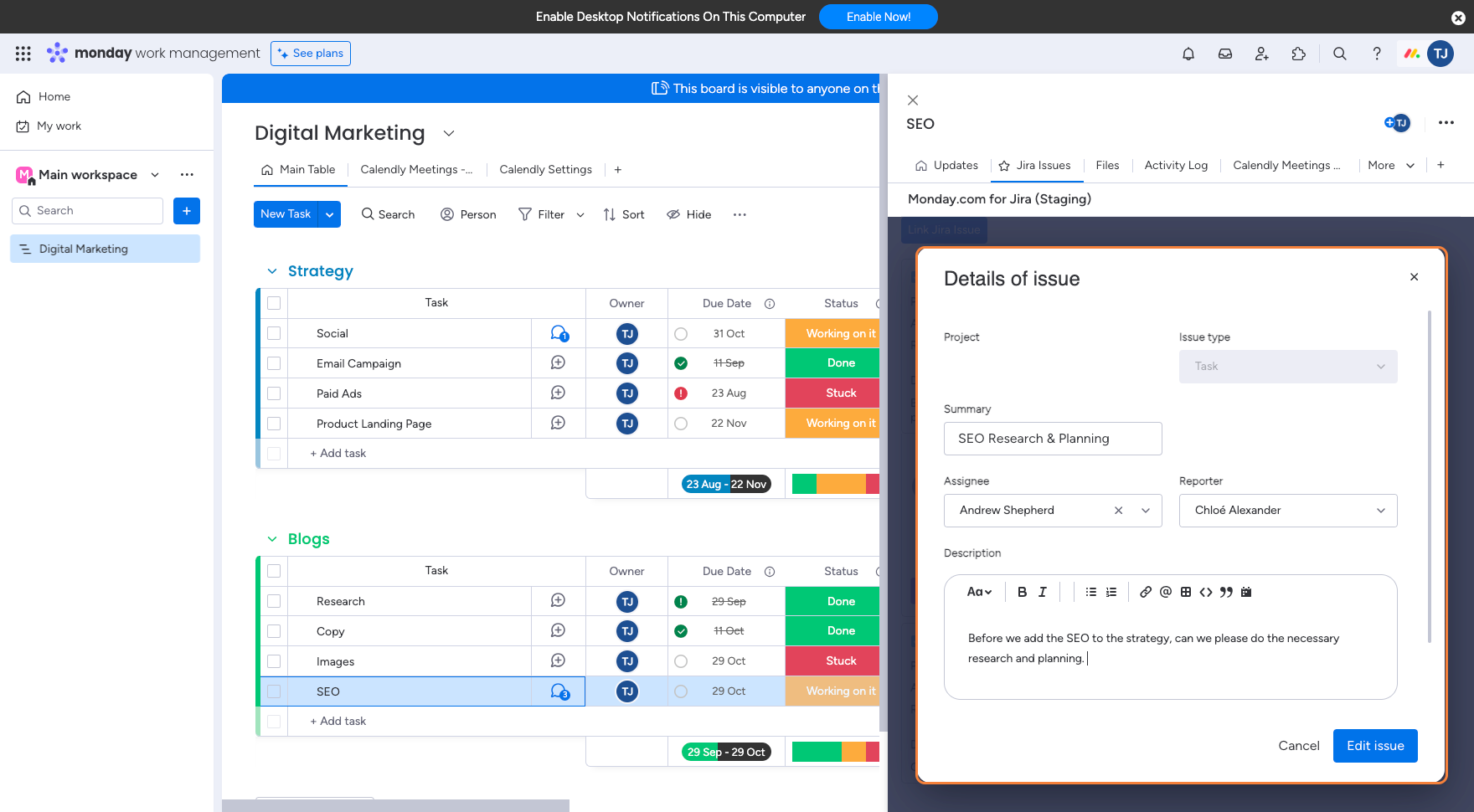Check the Paid Ads row checkbox

click(274, 393)
